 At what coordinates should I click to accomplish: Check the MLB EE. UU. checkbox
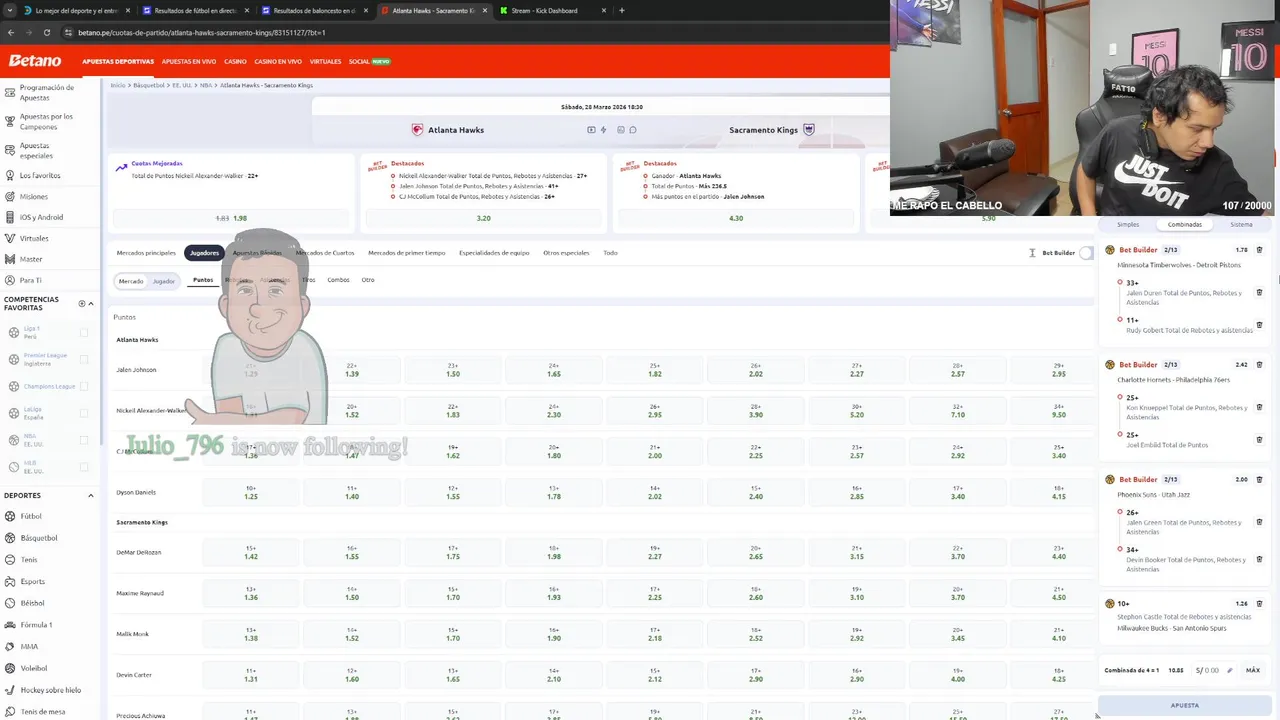pyautogui.click(x=84, y=467)
